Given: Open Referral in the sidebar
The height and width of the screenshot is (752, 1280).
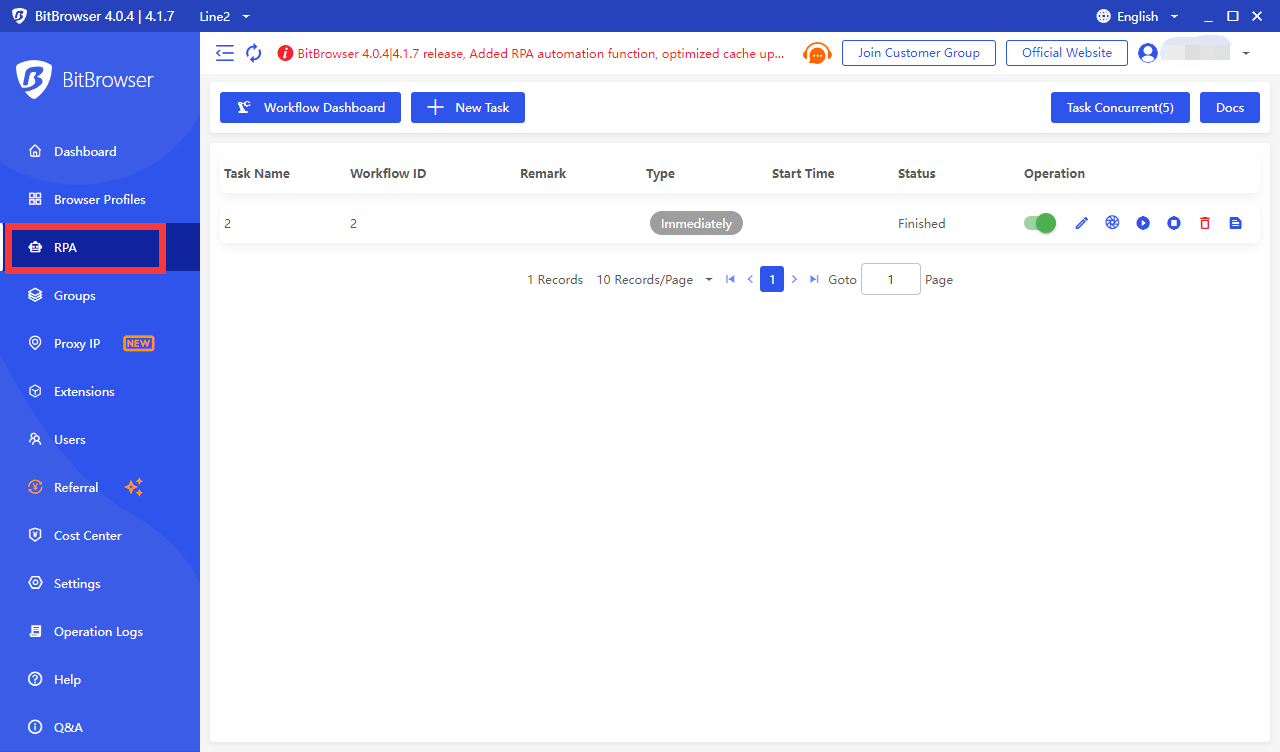Looking at the screenshot, I should click(100, 488).
